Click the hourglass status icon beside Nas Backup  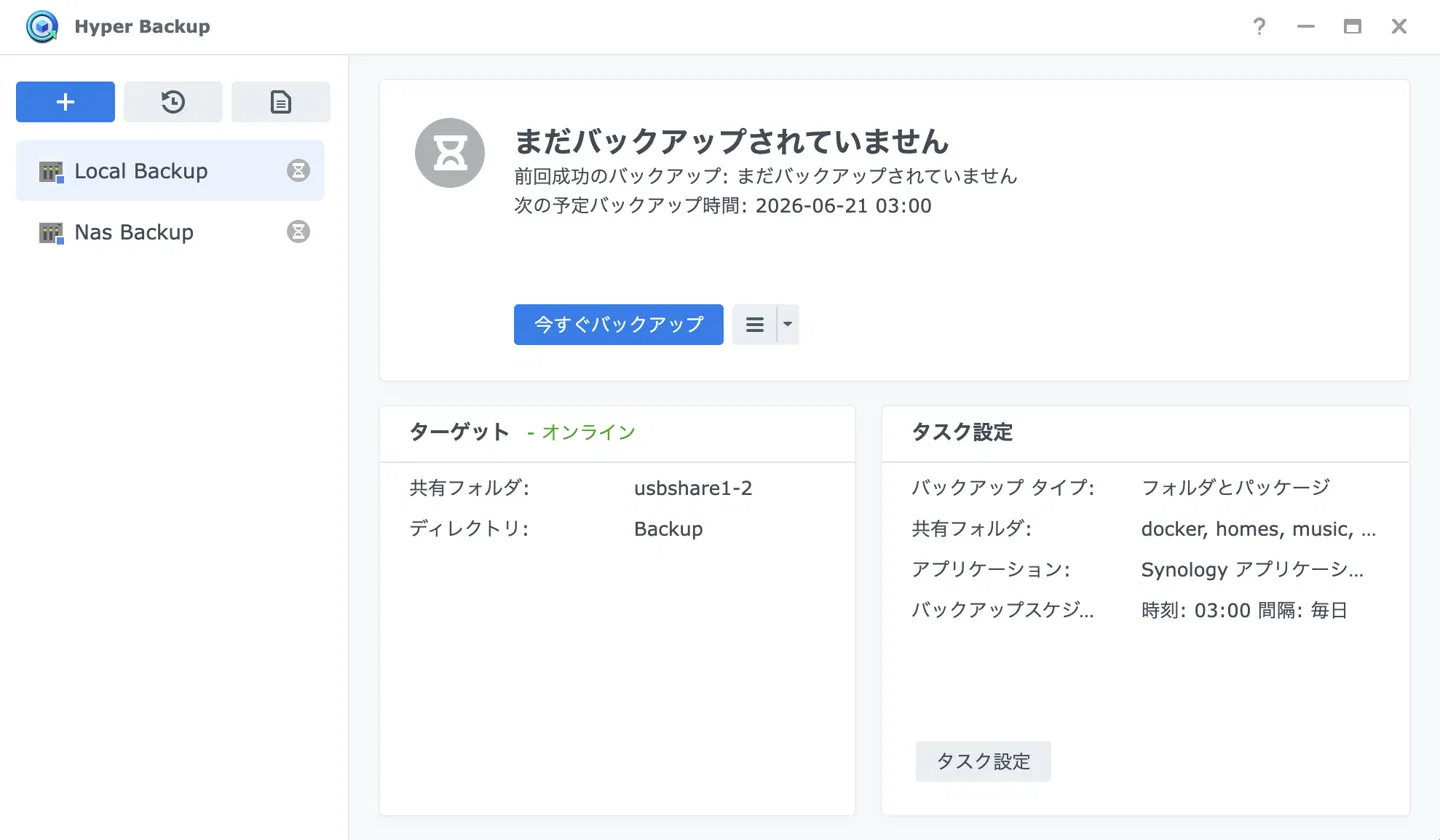pyautogui.click(x=298, y=232)
